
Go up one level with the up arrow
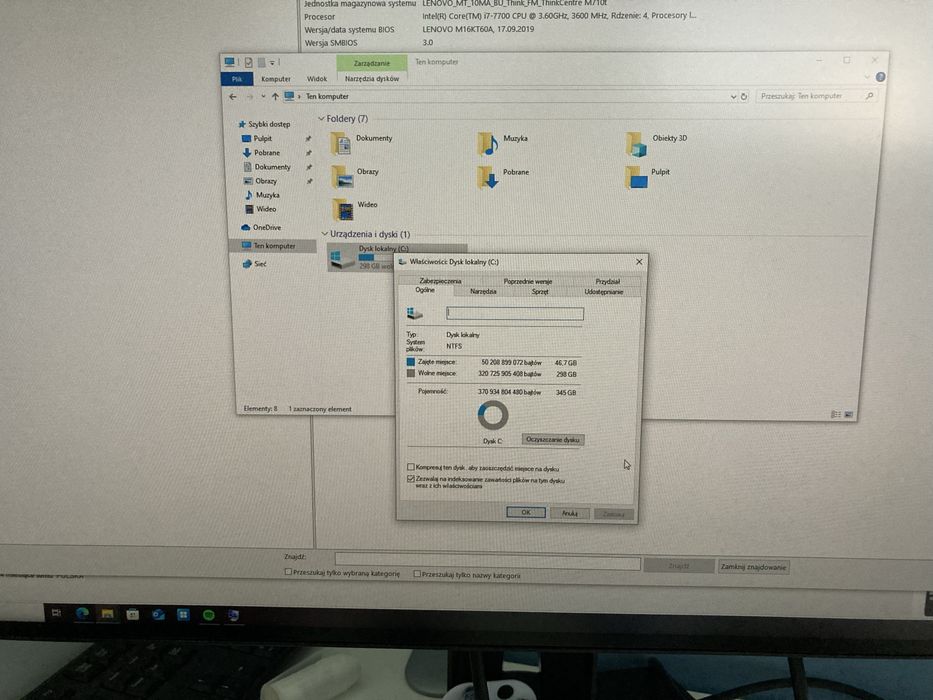point(274,96)
